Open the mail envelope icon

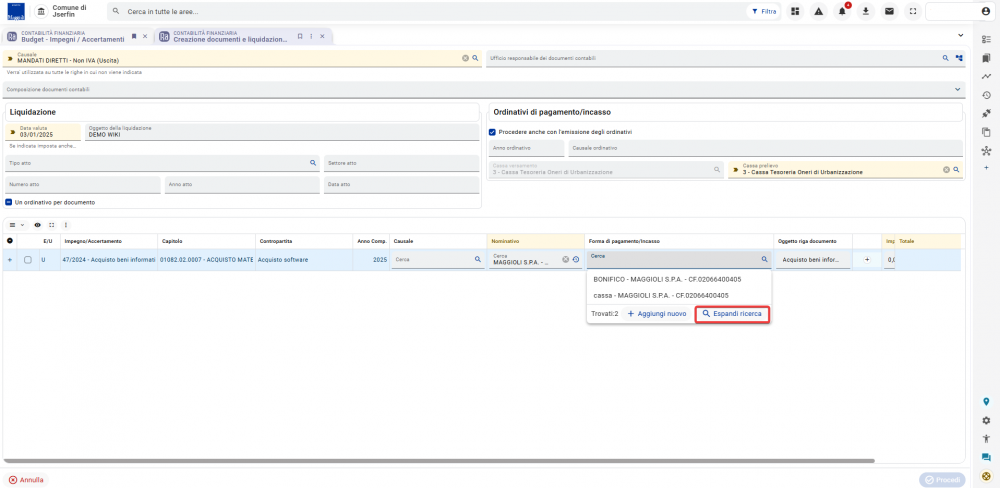[889, 11]
